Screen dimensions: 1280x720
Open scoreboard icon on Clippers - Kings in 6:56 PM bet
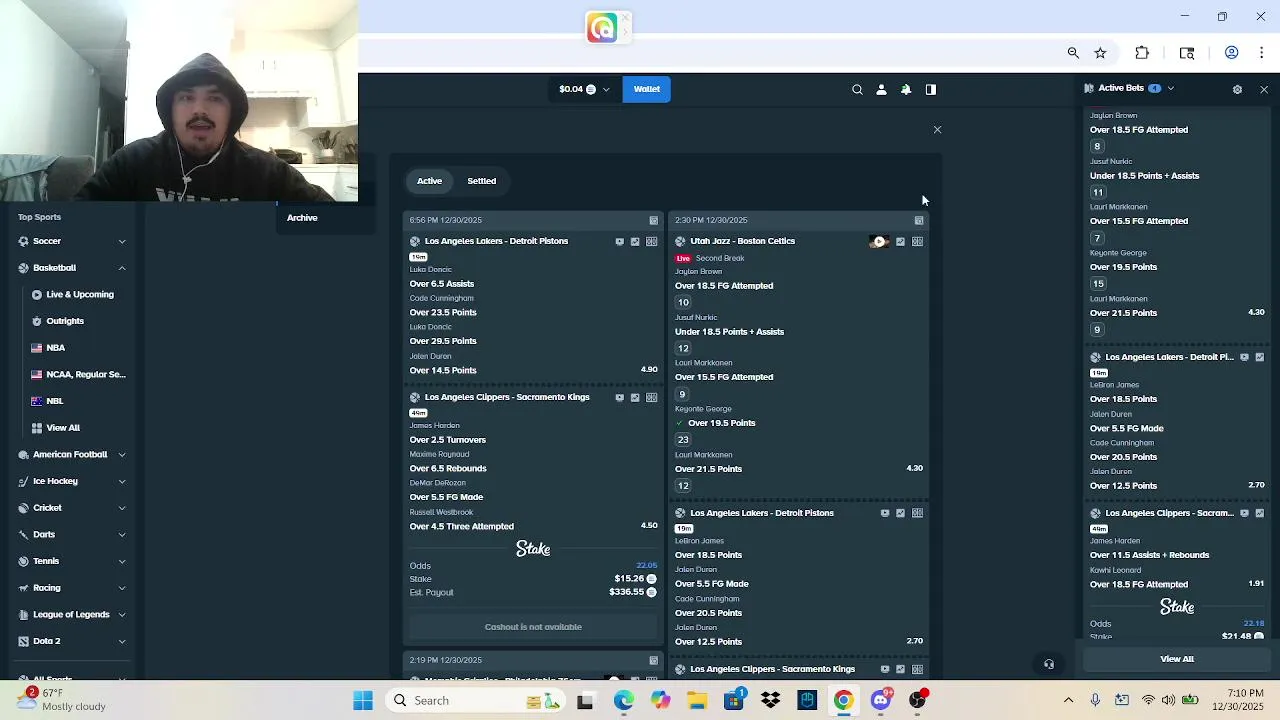[652, 397]
